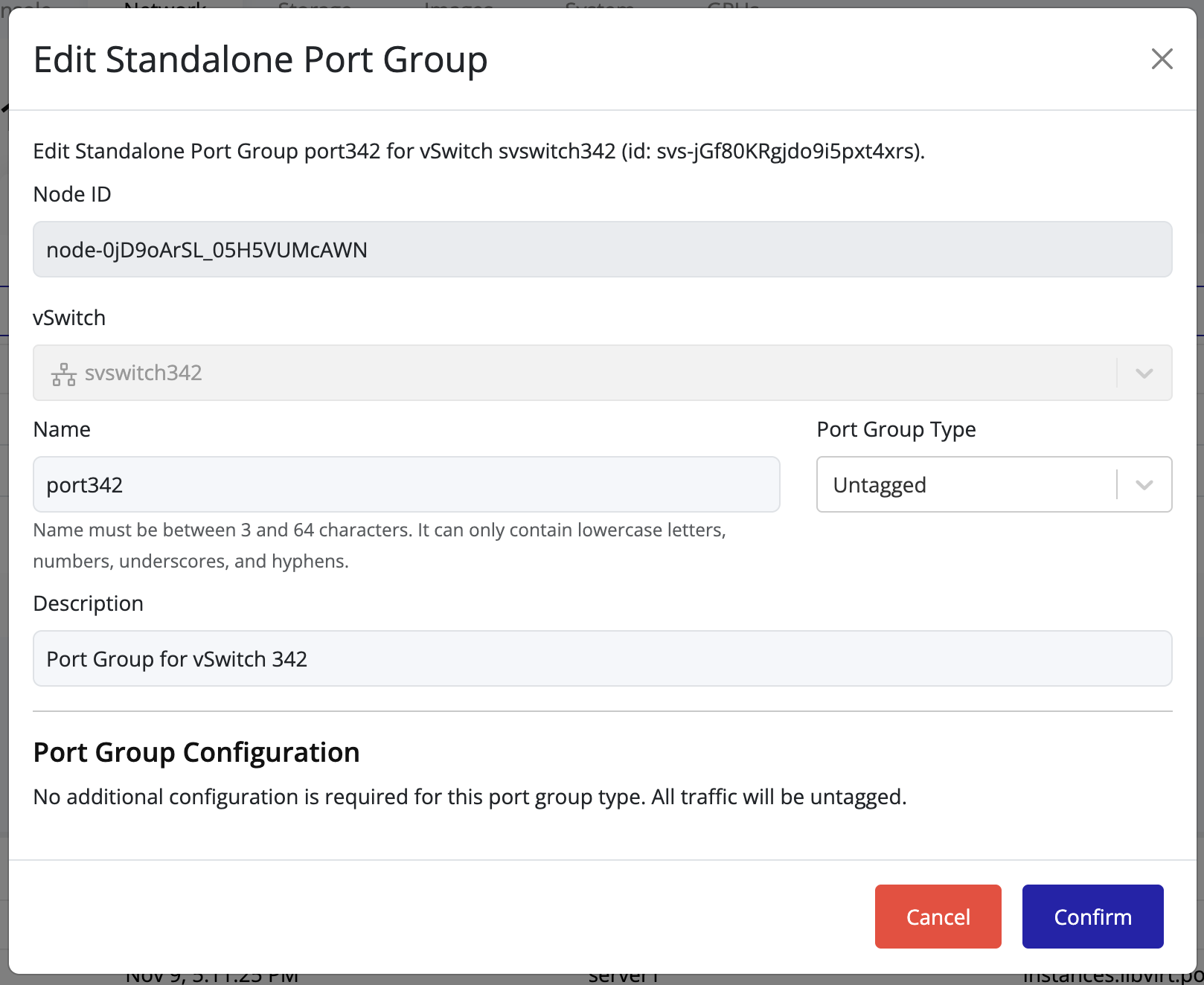Switch to the Network tab
Screen dimensions: 1204x985
[164, 7]
